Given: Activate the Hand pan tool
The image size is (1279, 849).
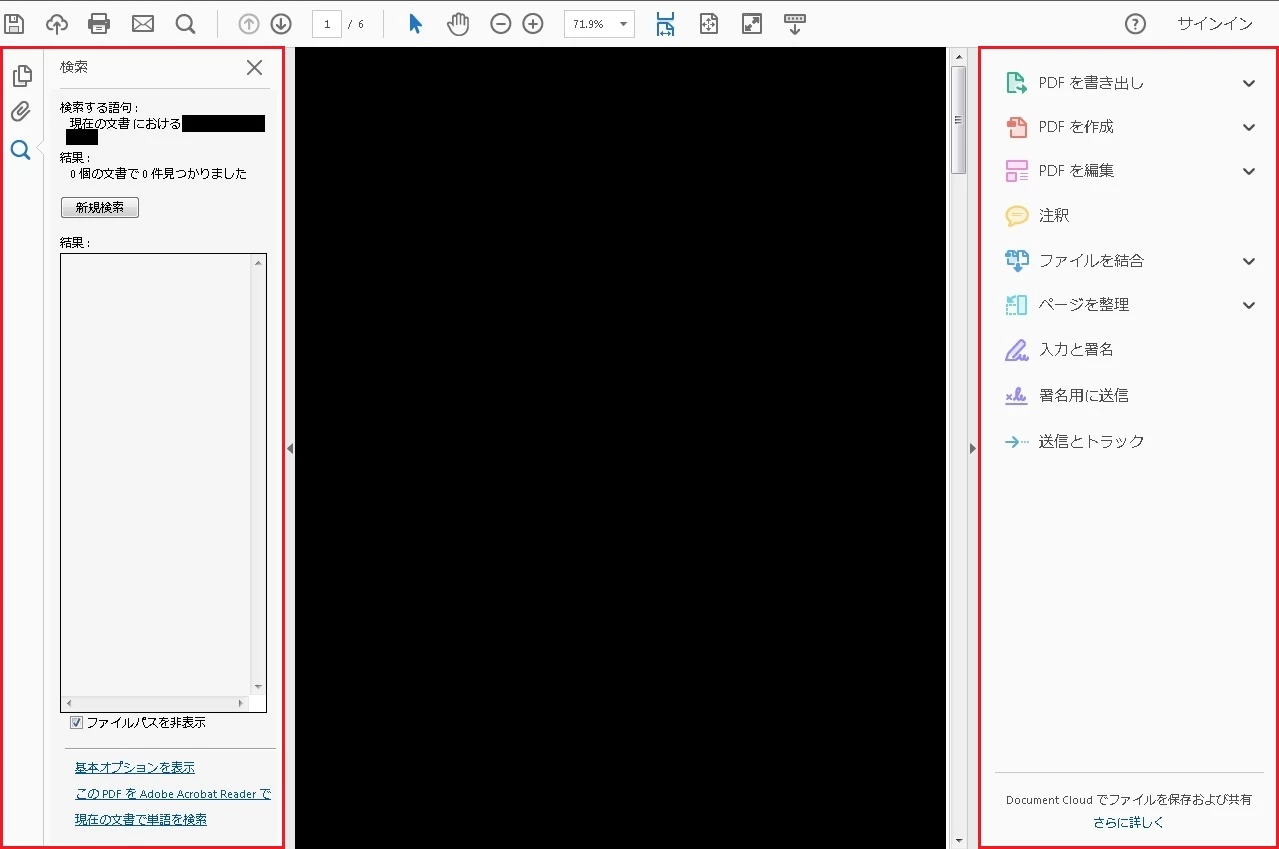Looking at the screenshot, I should point(458,23).
